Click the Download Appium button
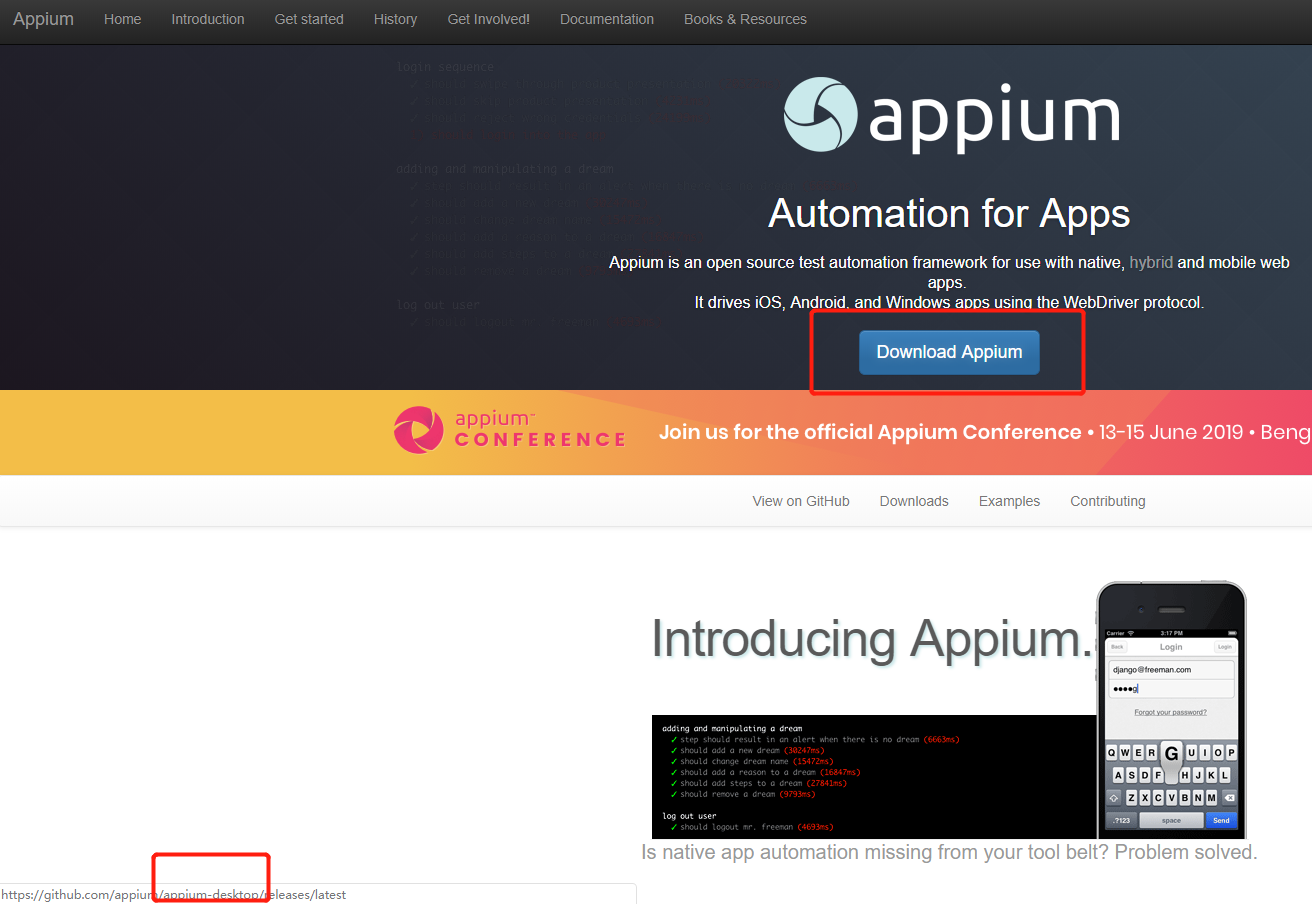Image resolution: width=1312 pixels, height=904 pixels. (949, 352)
